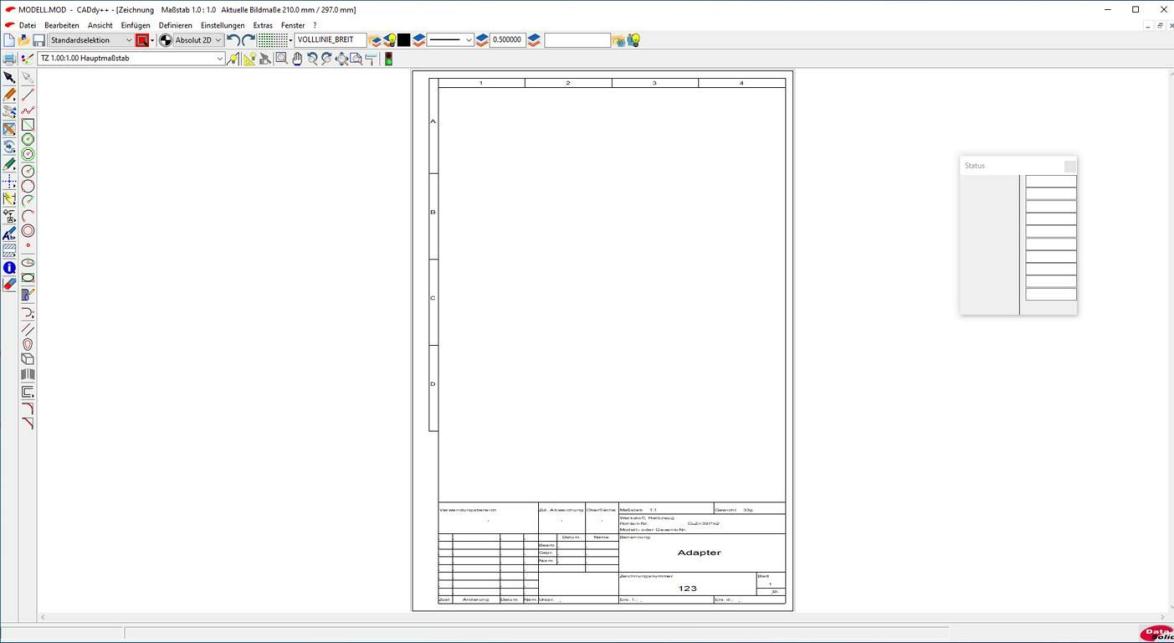1174x643 pixels.
Task: Click the new file icon
Action: (9, 41)
